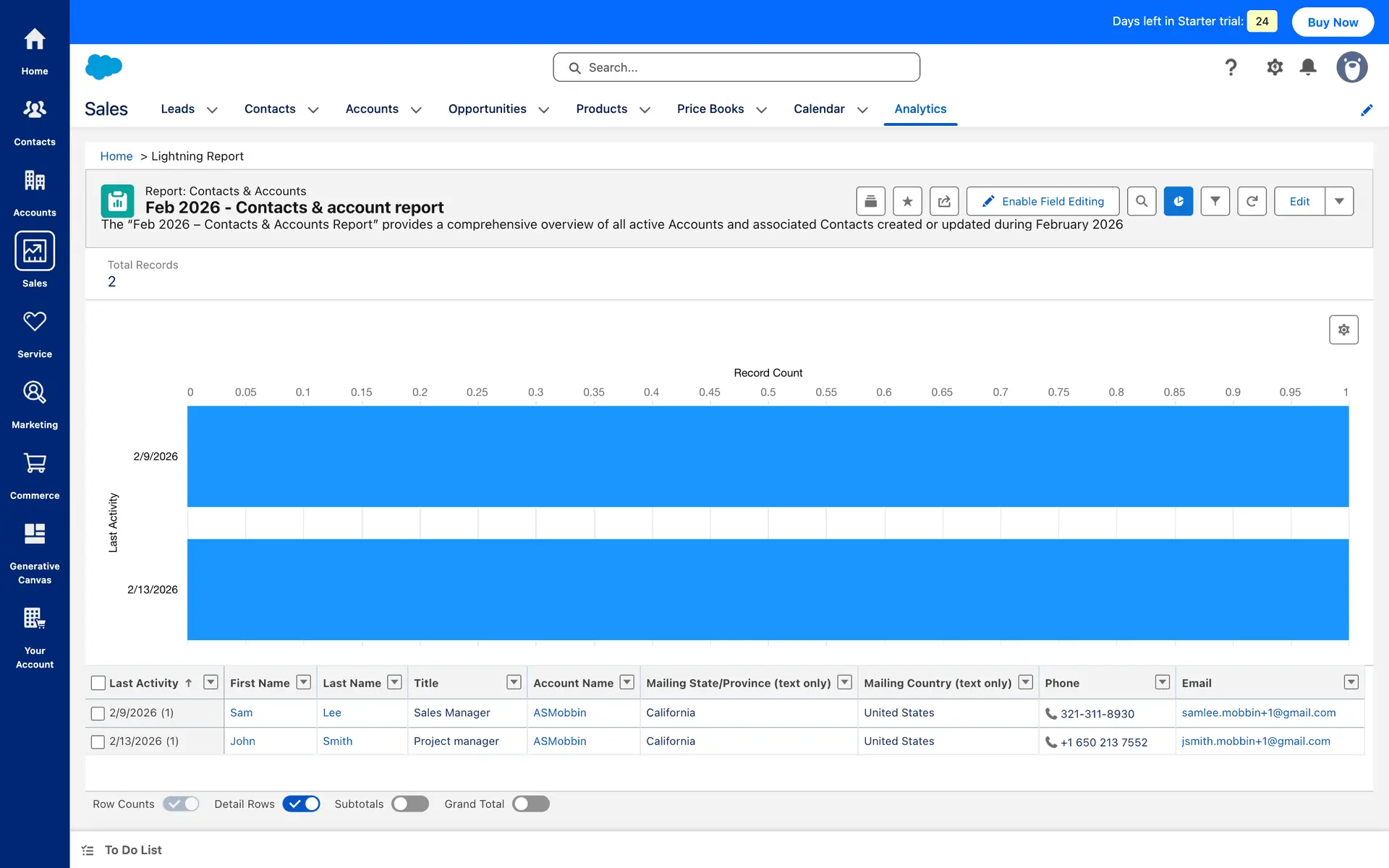This screenshot has width=1389, height=868.
Task: Open the Account Name column menu arrow
Action: click(x=627, y=682)
